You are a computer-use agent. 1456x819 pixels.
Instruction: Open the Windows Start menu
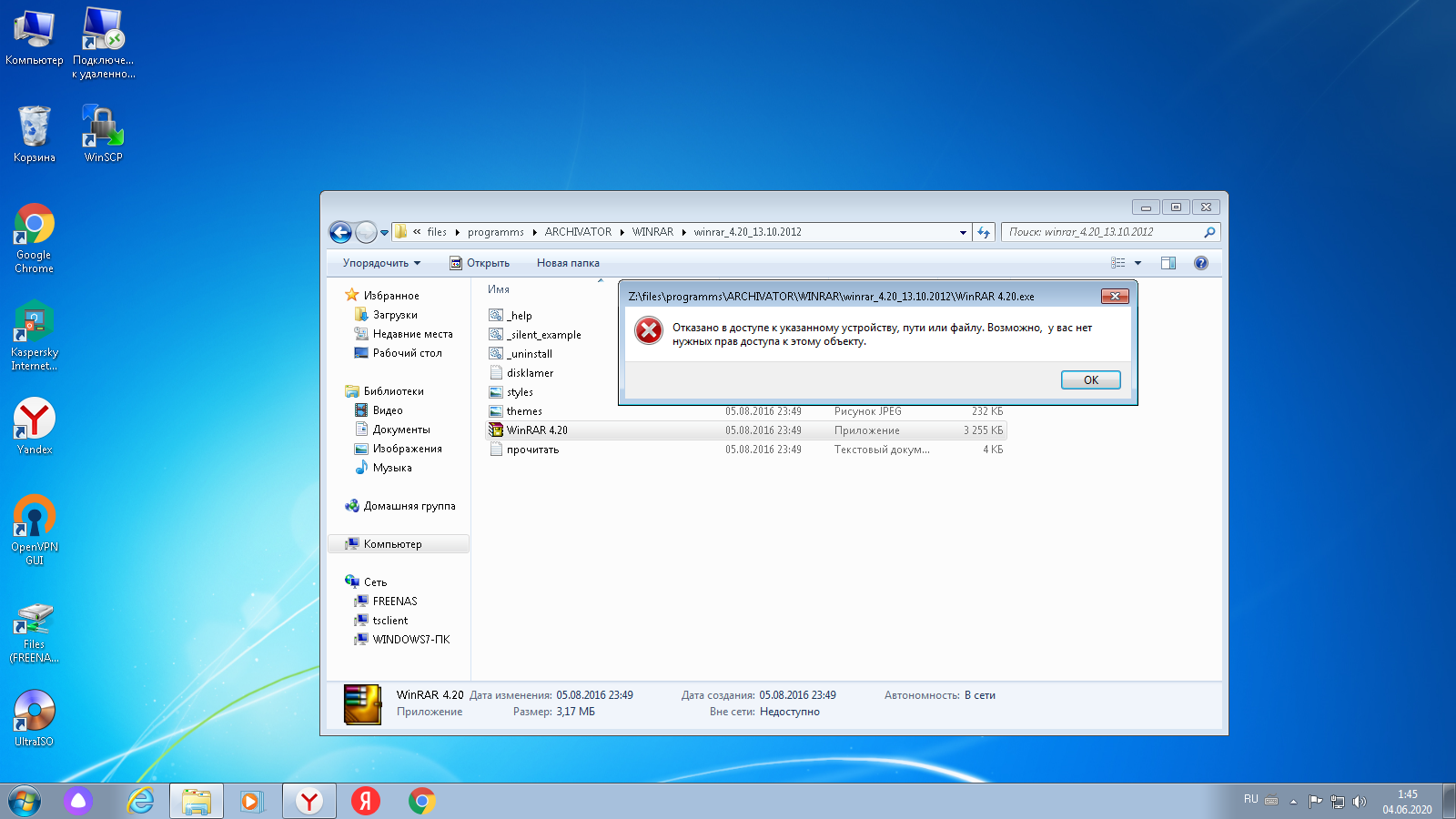[25, 801]
